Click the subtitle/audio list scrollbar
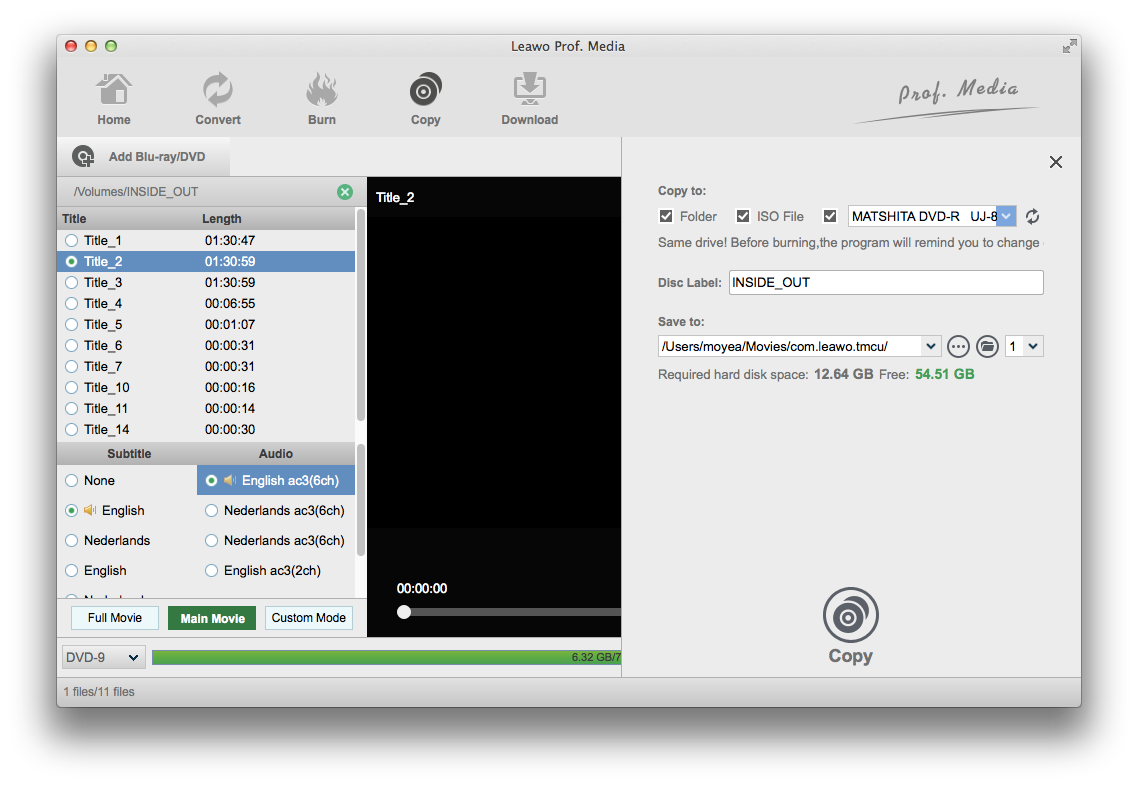Image resolution: width=1138 pixels, height=786 pixels. [x=361, y=501]
